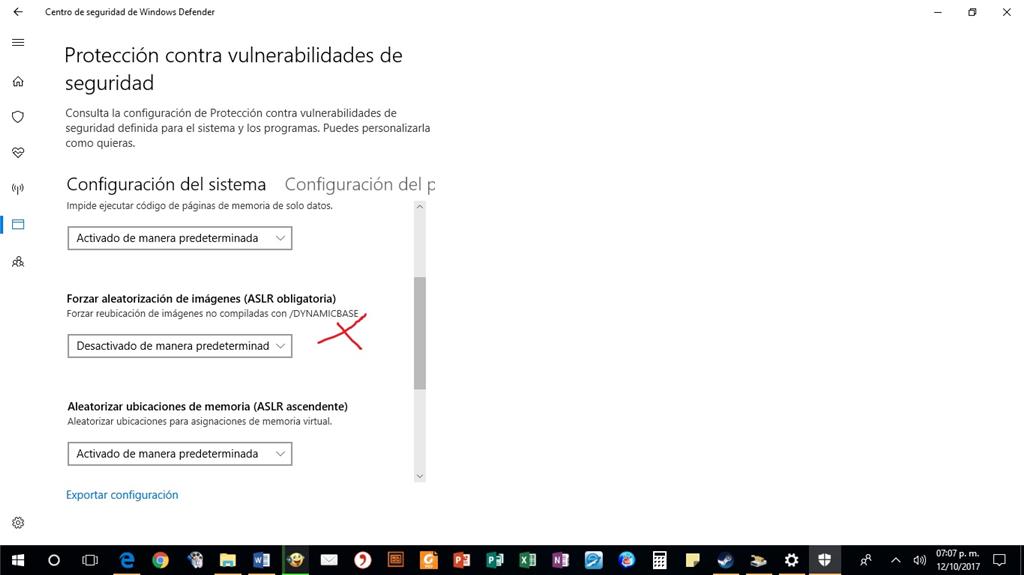Open Microsoft Publisher from the taskbar

(x=495, y=560)
